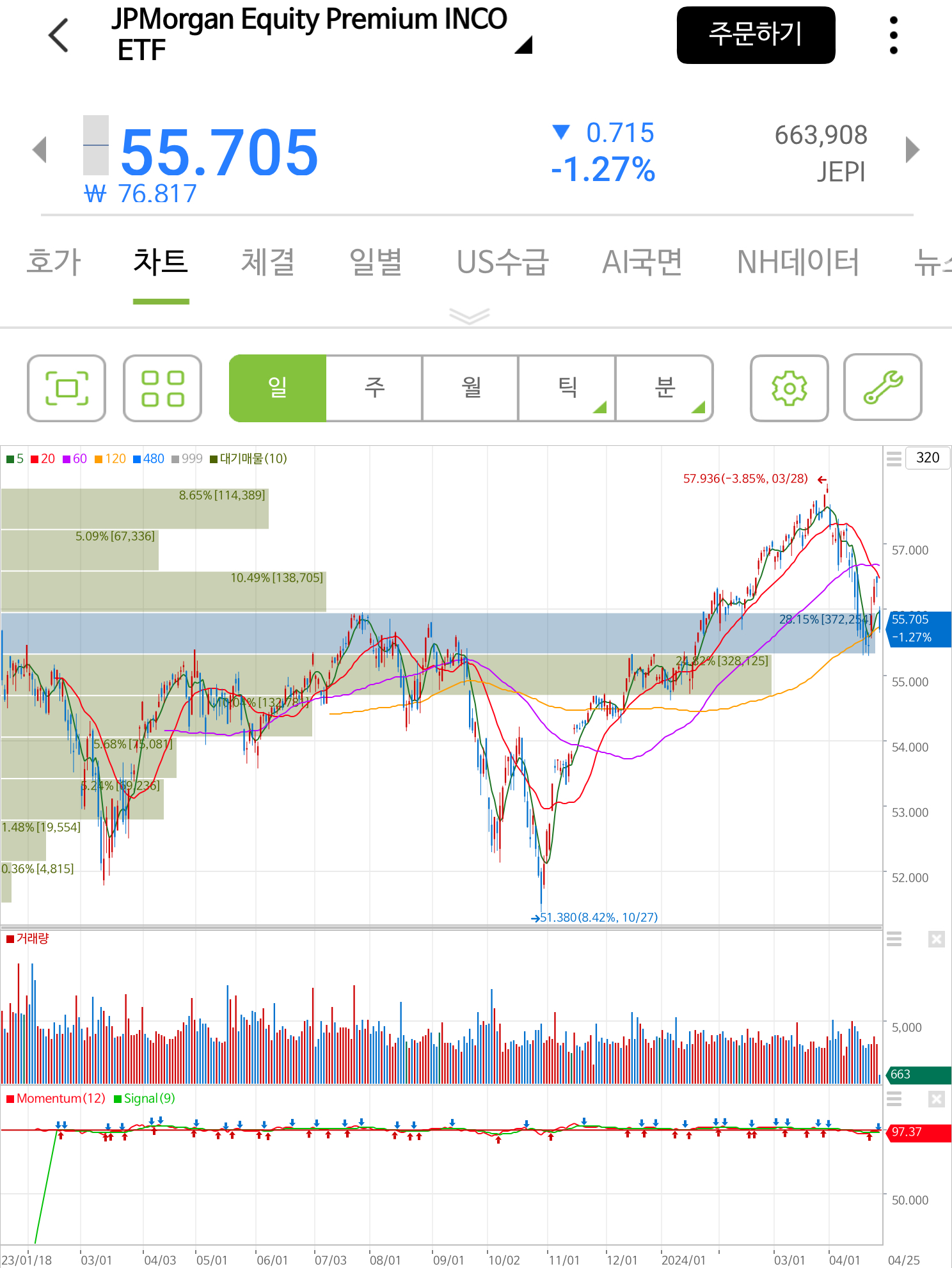Open chart settings gear icon
Image resolution: width=952 pixels, height=1268 pixels.
[x=789, y=388]
